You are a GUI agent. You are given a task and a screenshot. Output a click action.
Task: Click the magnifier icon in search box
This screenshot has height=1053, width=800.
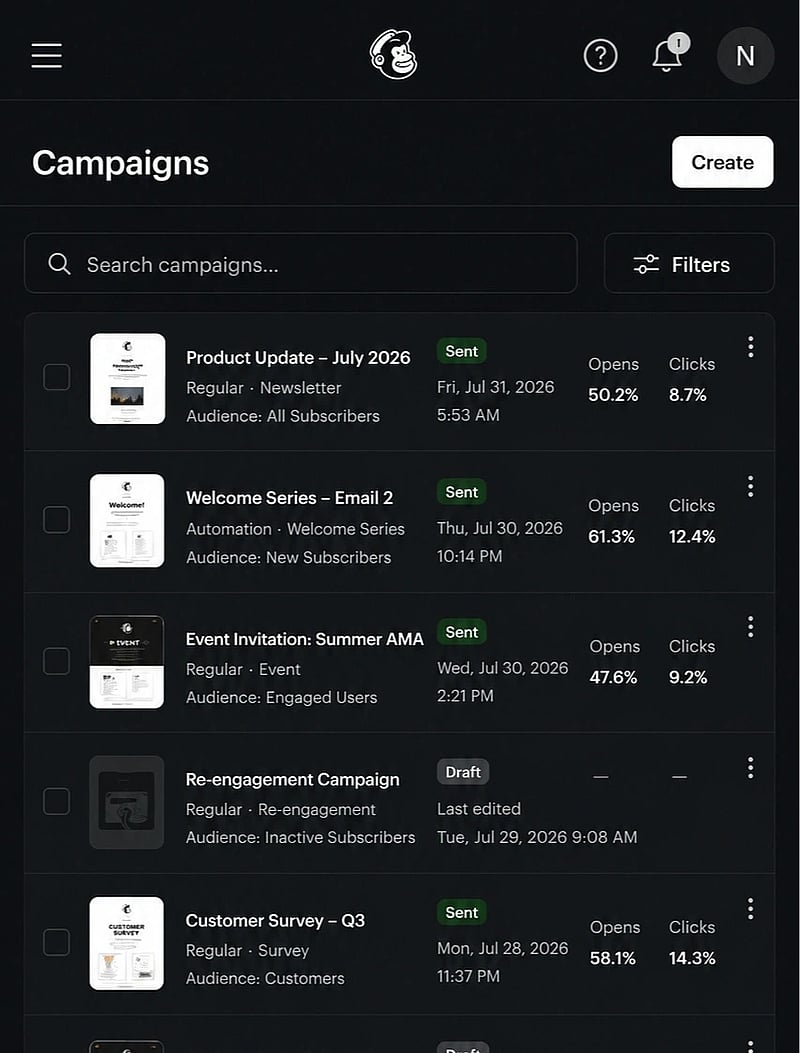(x=59, y=264)
